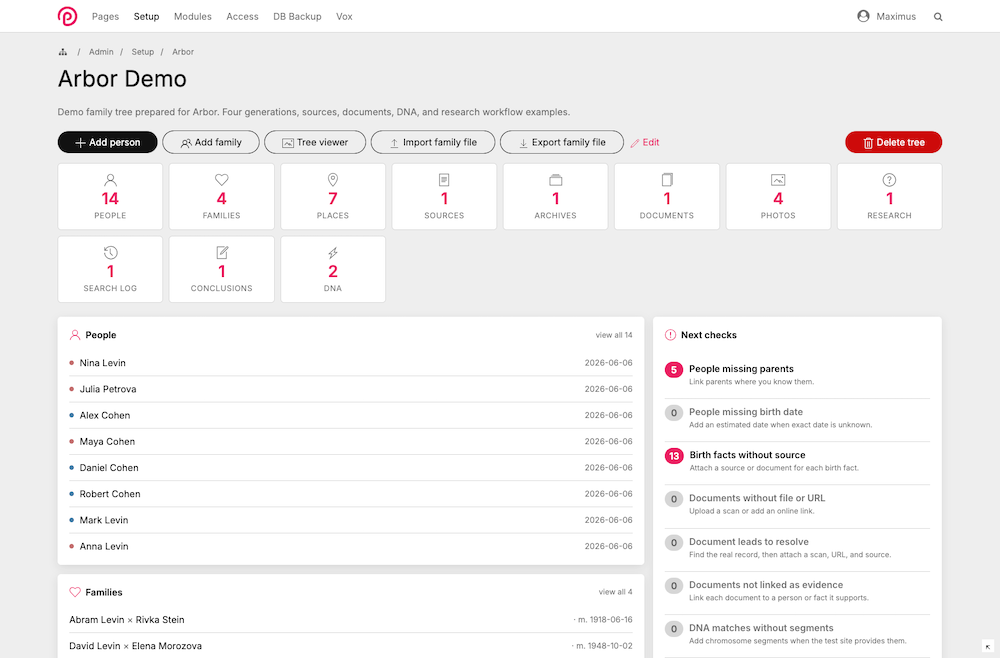Click the 13 badge for birth facts
The image size is (1000, 658).
click(673, 456)
